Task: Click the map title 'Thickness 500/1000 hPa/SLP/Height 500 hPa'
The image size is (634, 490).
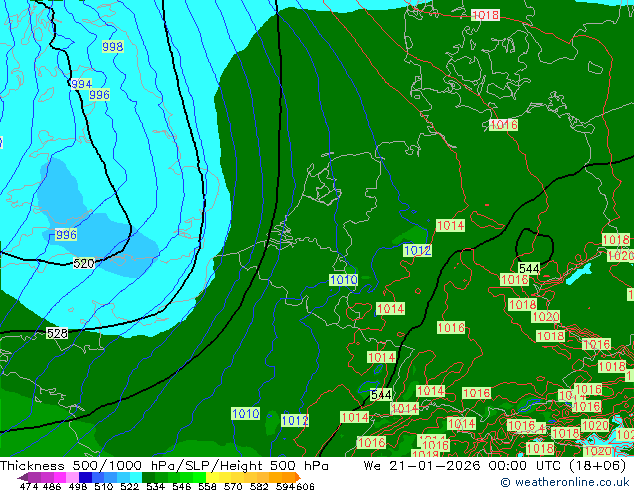Action: point(164,466)
